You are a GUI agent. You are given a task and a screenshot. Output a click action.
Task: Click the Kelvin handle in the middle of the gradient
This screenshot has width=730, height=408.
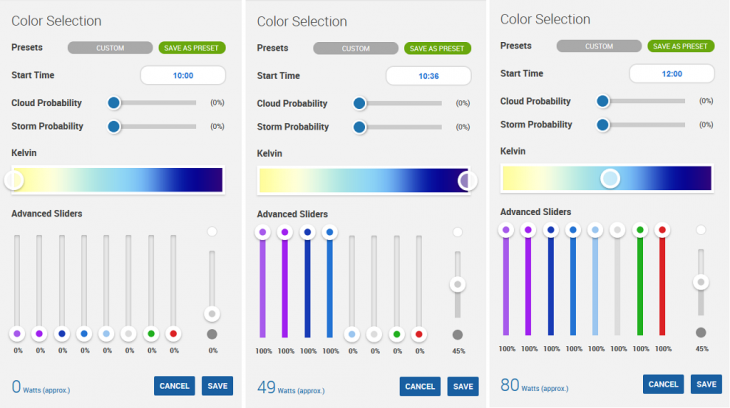click(x=610, y=178)
